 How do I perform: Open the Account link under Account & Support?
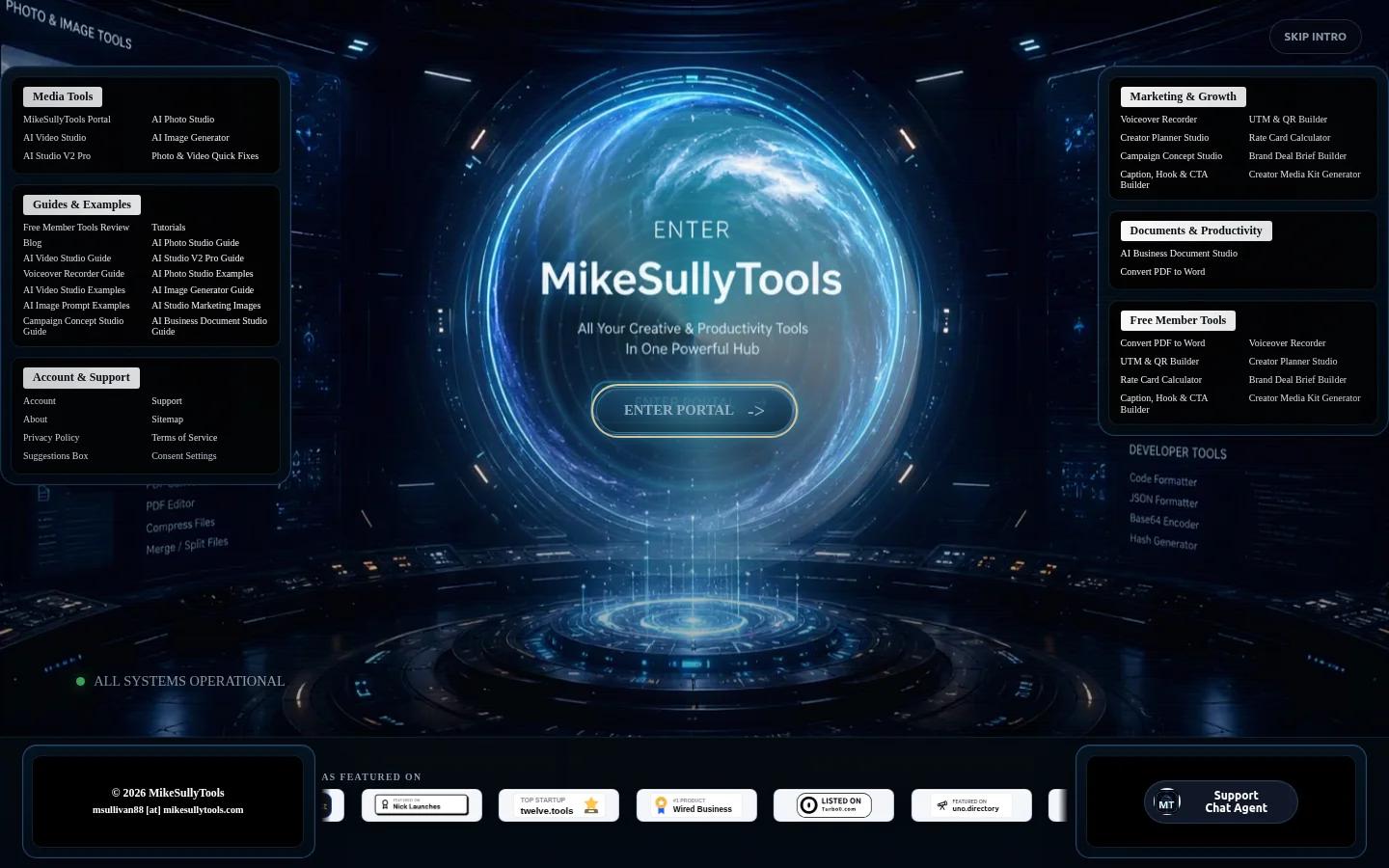40,401
